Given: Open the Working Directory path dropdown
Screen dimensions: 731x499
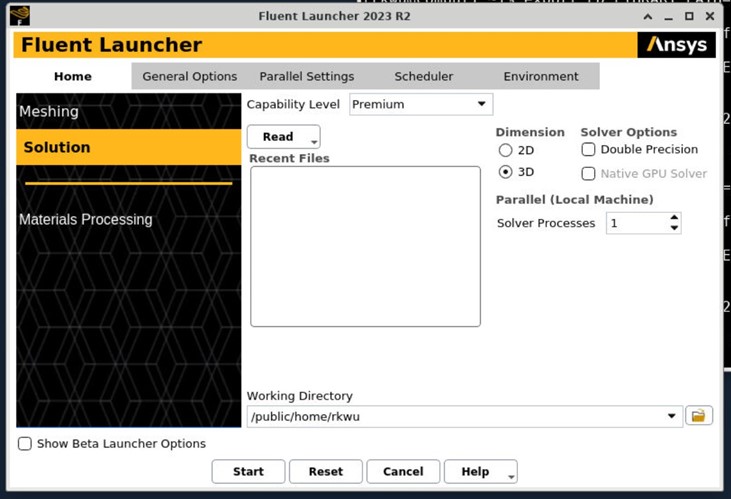Looking at the screenshot, I should (671, 416).
